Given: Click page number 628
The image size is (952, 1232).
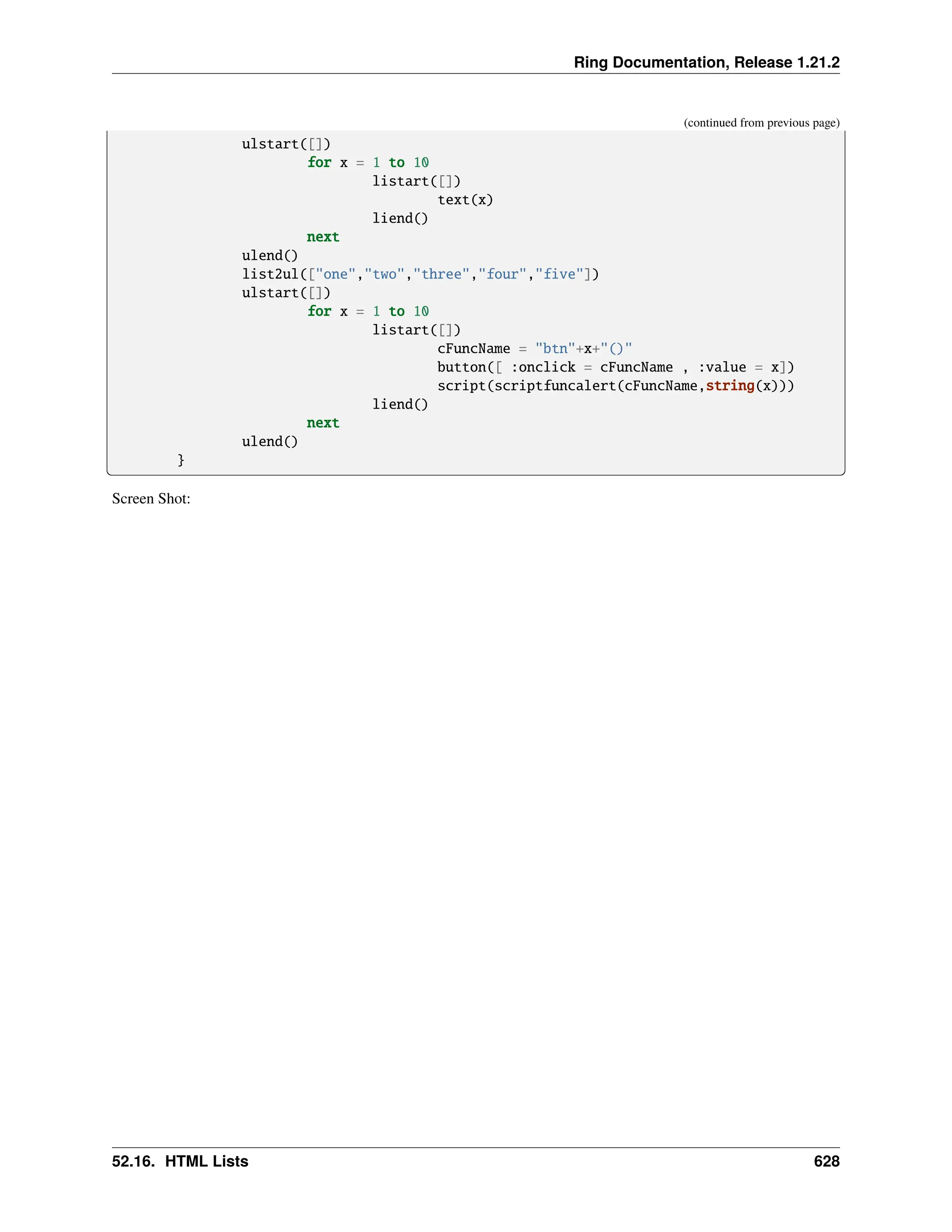Looking at the screenshot, I should point(826,1161).
